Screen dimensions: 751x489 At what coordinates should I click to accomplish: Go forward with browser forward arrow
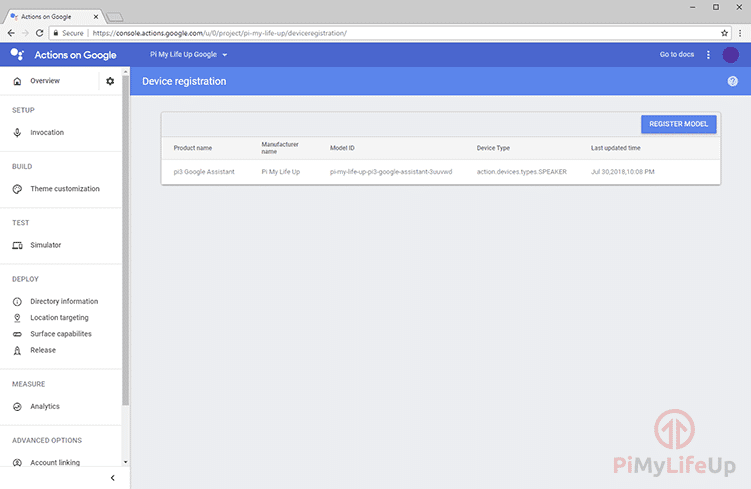tap(25, 33)
